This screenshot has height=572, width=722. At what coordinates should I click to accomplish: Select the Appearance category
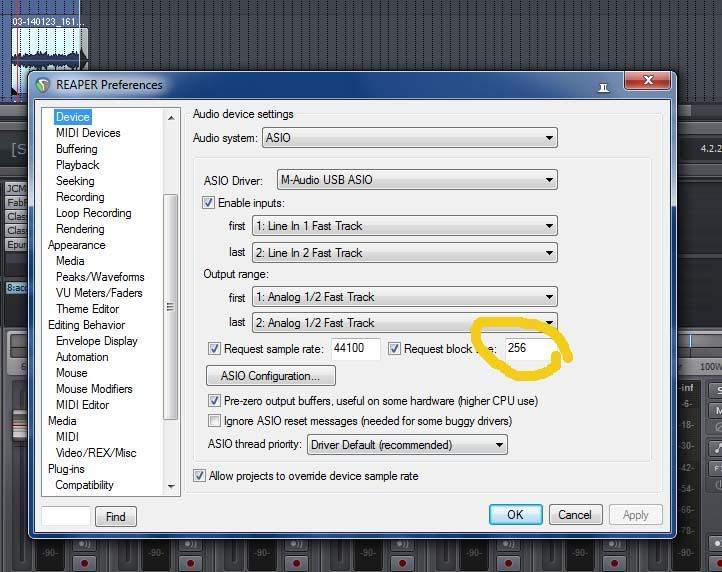point(76,245)
